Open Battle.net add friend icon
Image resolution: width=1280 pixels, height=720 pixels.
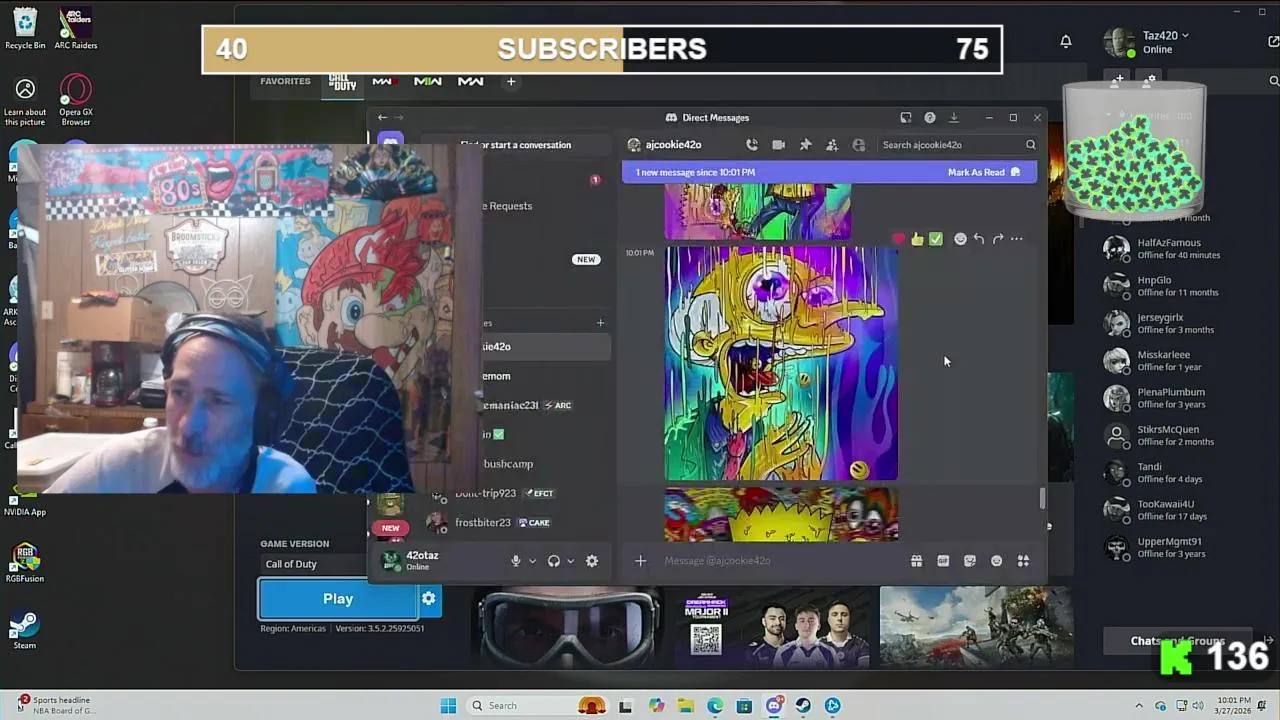click(1119, 79)
